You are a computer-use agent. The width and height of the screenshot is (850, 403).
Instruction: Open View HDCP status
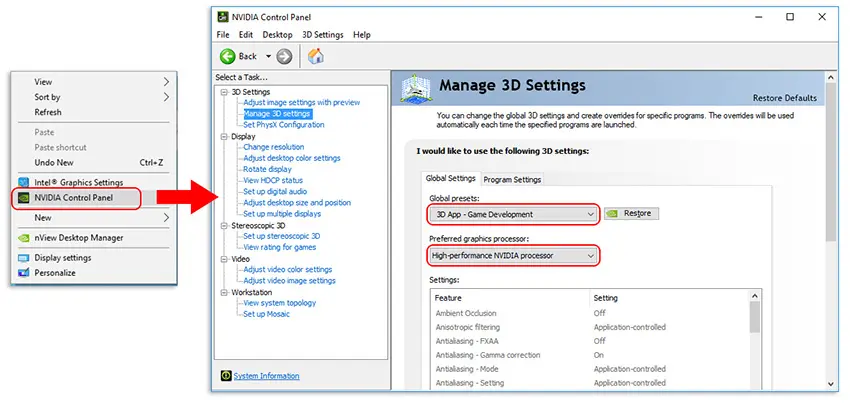coord(273,180)
